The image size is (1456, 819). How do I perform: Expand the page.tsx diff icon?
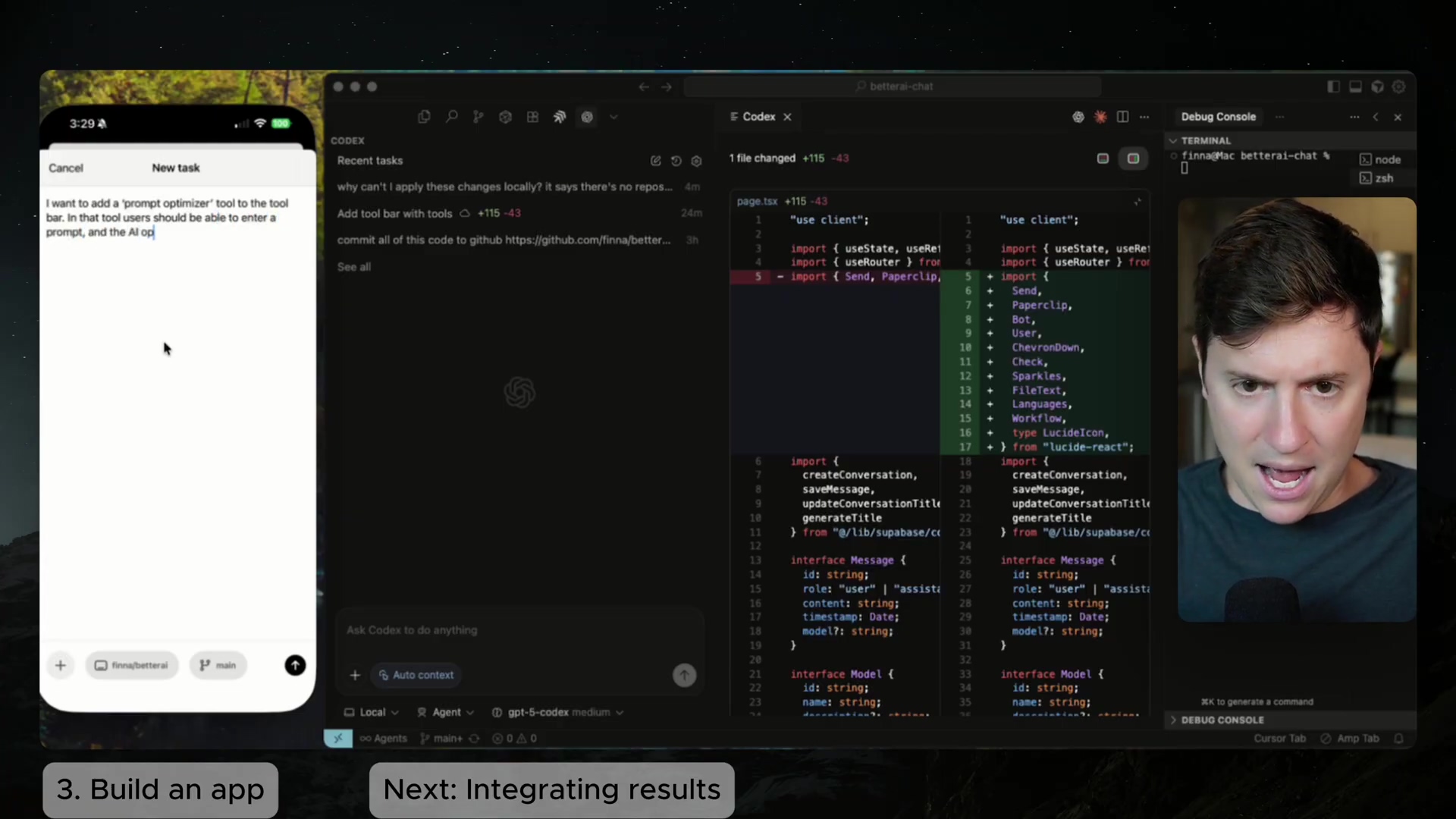(x=1137, y=202)
